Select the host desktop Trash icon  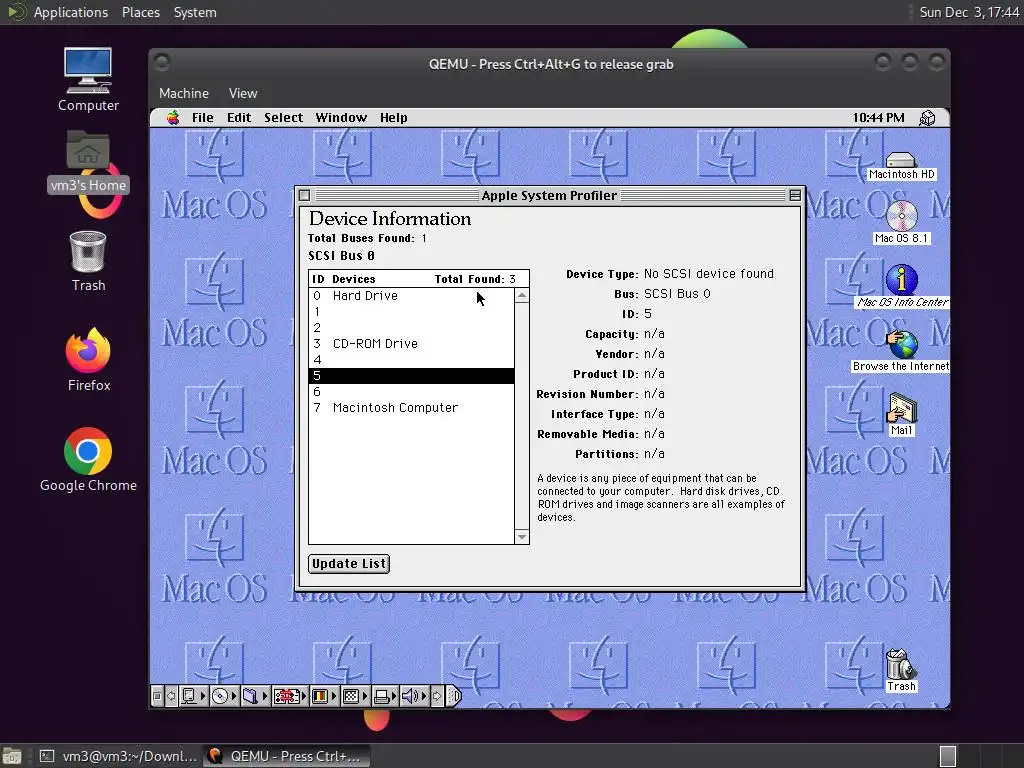tap(88, 261)
